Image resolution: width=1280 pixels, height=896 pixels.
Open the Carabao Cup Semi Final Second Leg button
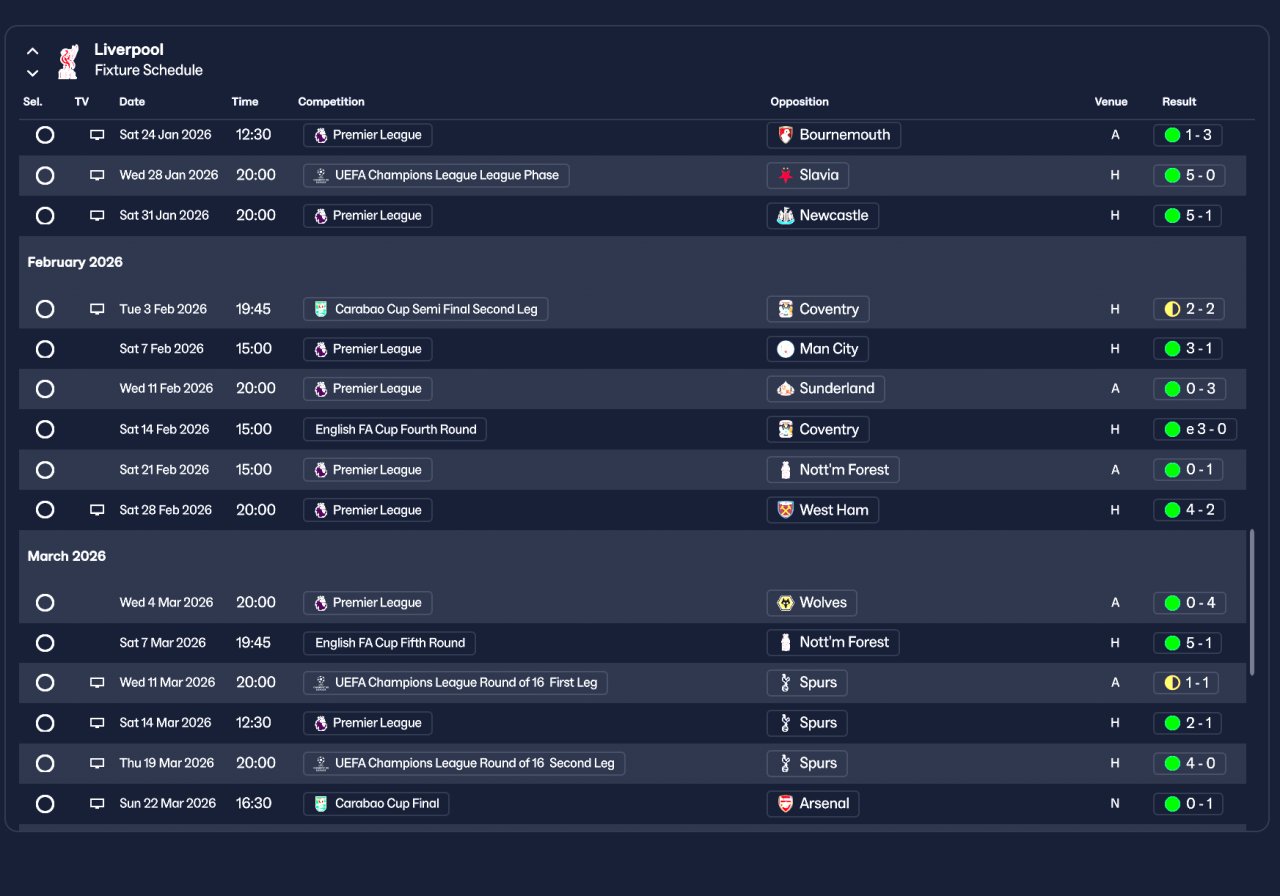[425, 309]
